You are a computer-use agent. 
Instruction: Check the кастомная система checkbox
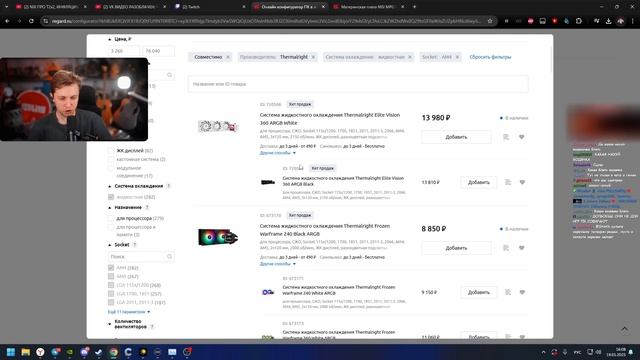click(111, 159)
